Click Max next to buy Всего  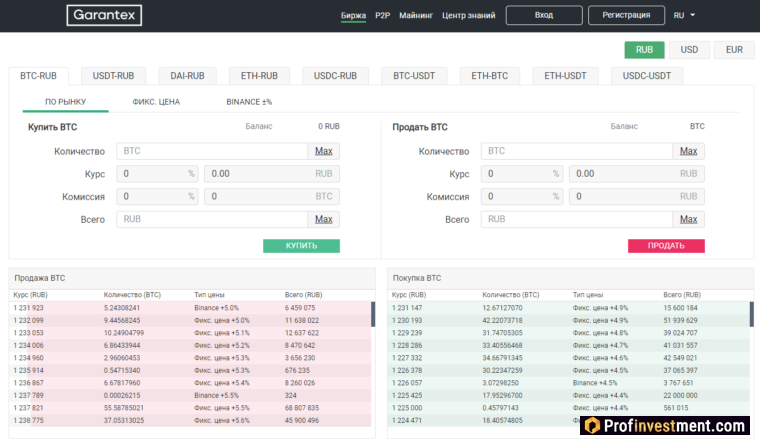(324, 220)
